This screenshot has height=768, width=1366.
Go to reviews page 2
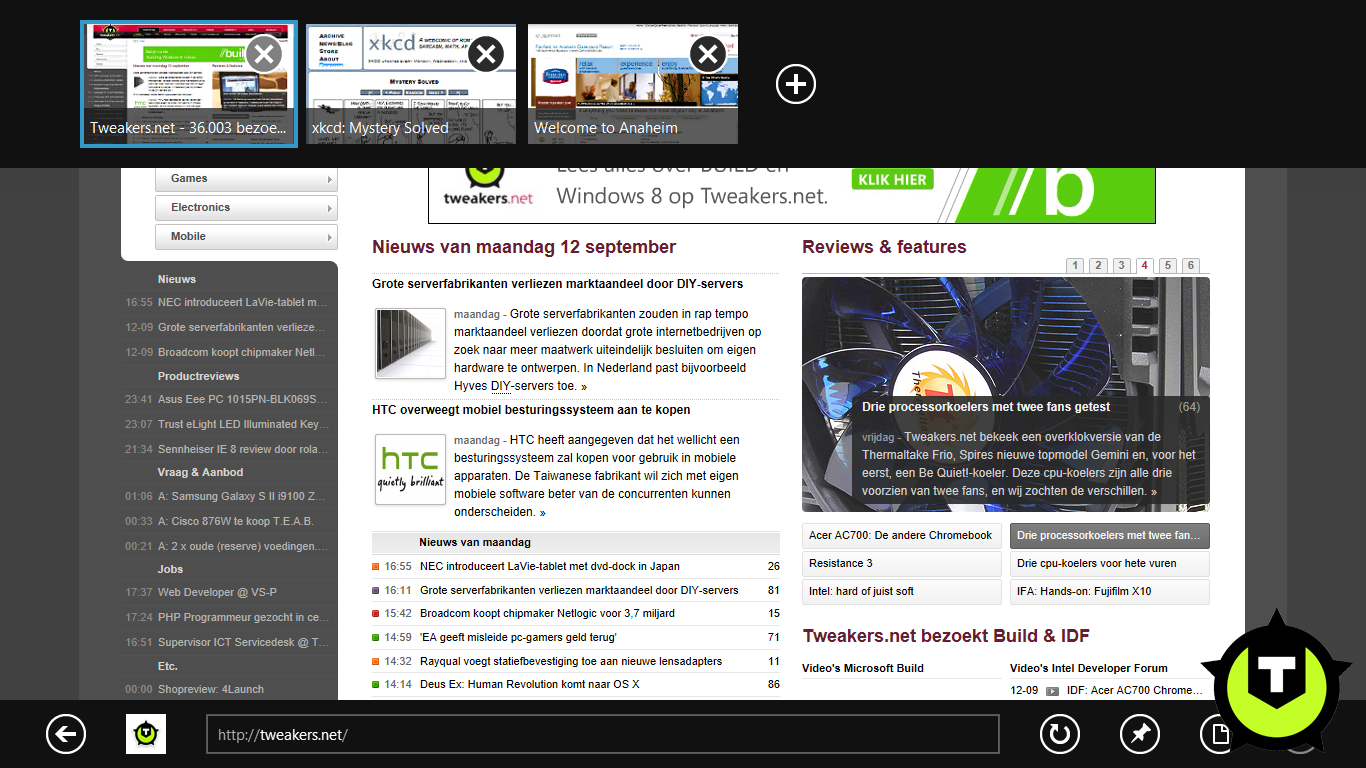1098,265
